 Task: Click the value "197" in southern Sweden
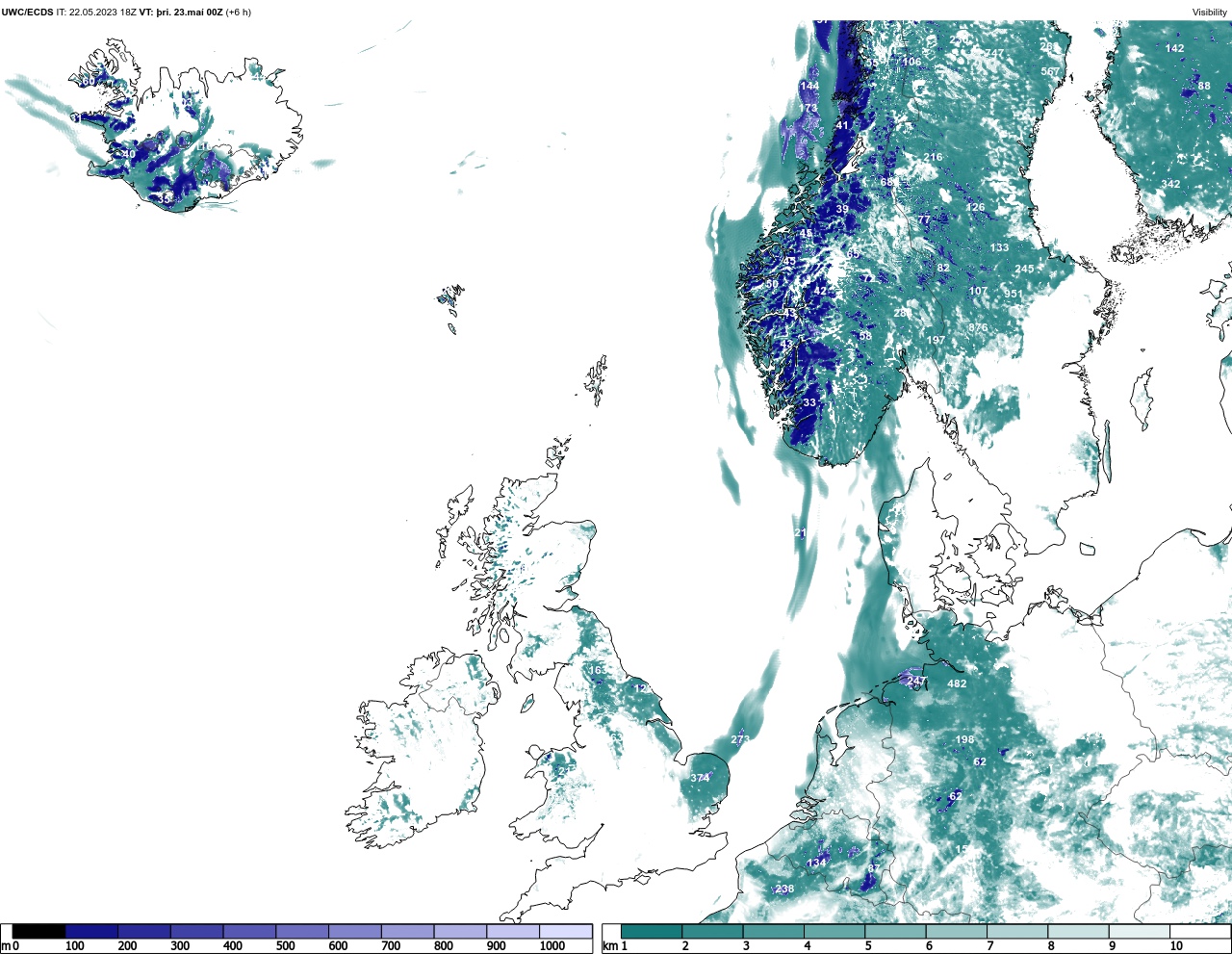936,340
